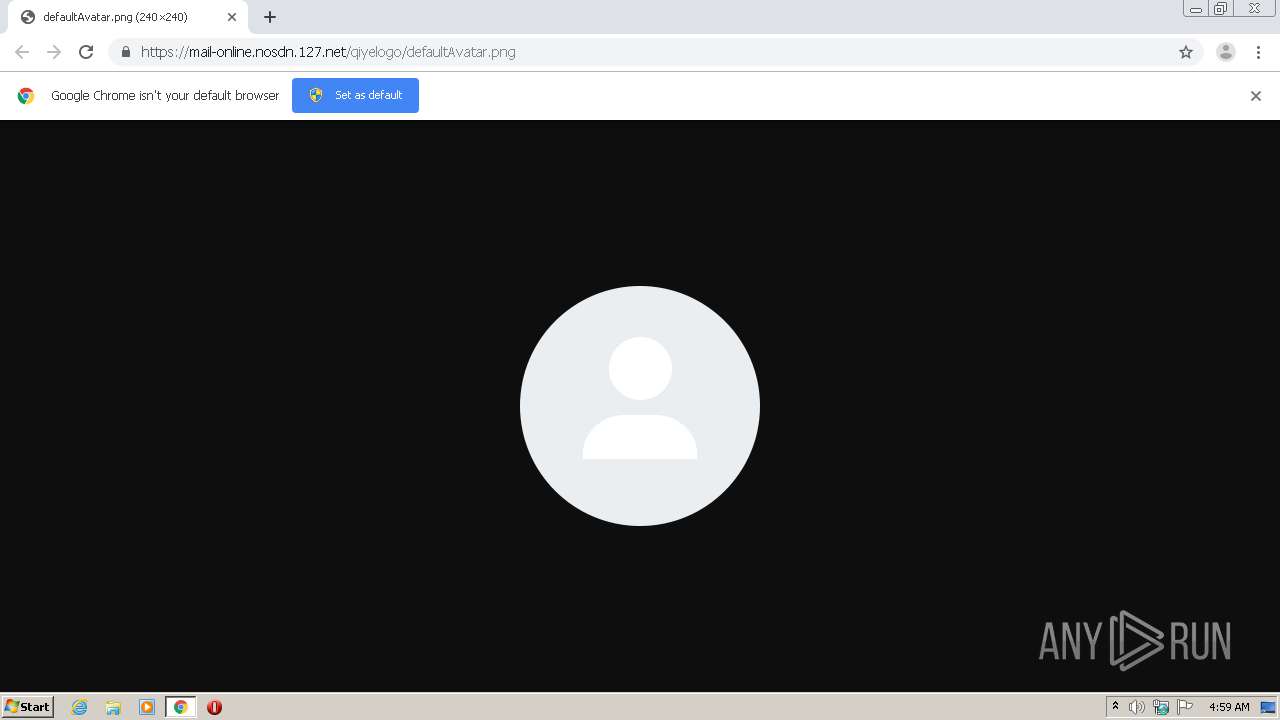The height and width of the screenshot is (720, 1280).
Task: Open the Chrome three-dot menu
Action: tap(1258, 52)
